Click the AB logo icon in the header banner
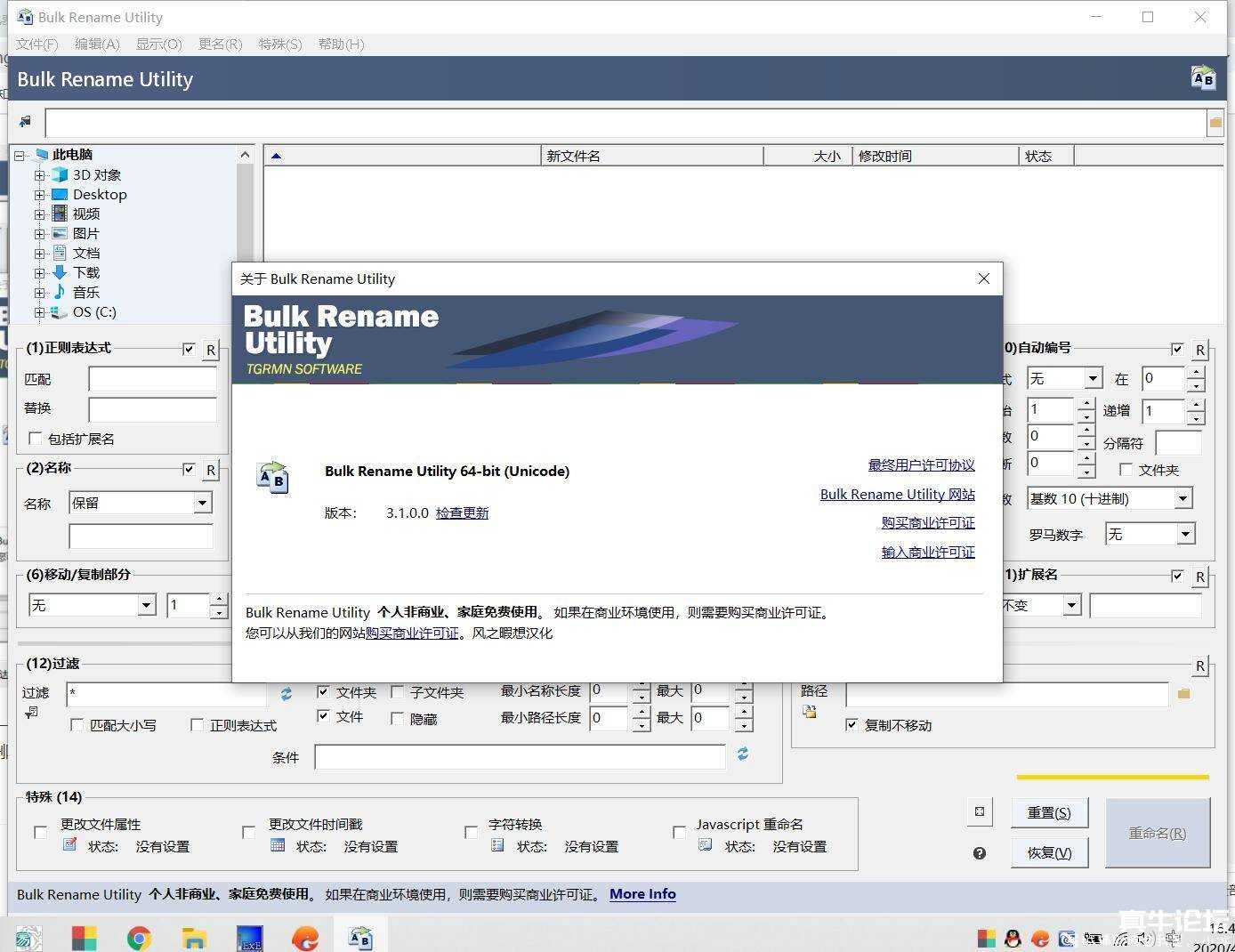 click(1203, 77)
